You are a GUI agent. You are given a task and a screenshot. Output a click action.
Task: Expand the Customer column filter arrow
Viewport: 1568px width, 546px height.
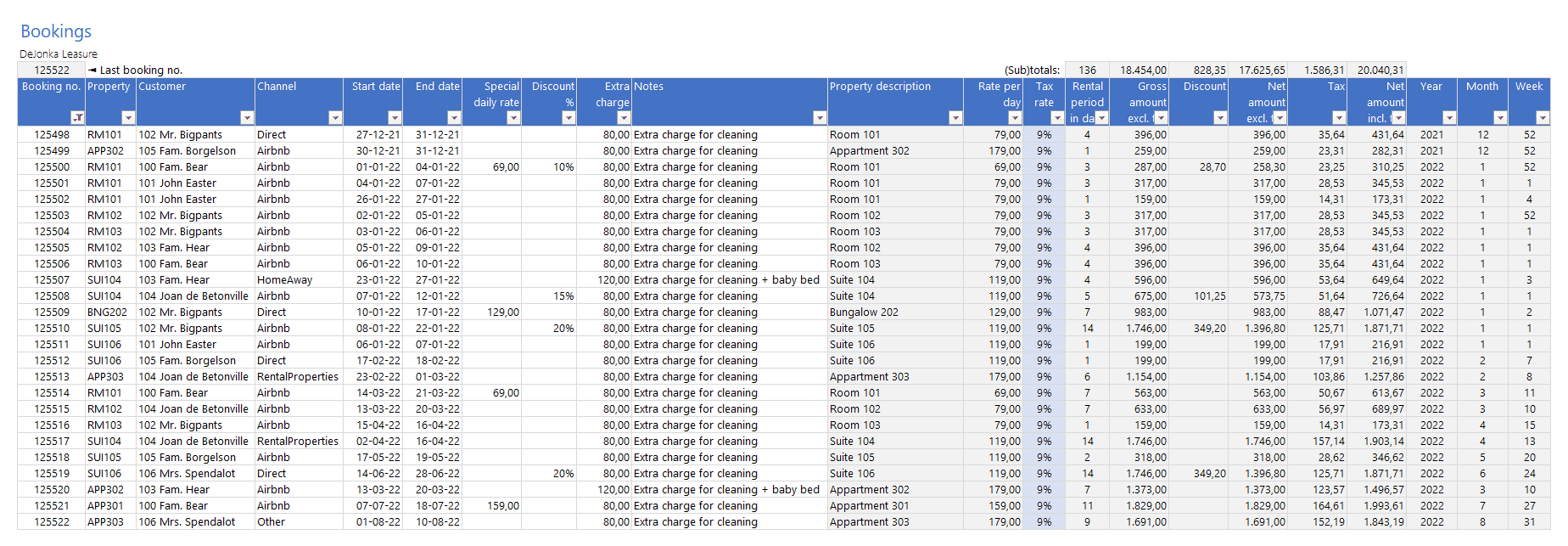[247, 118]
